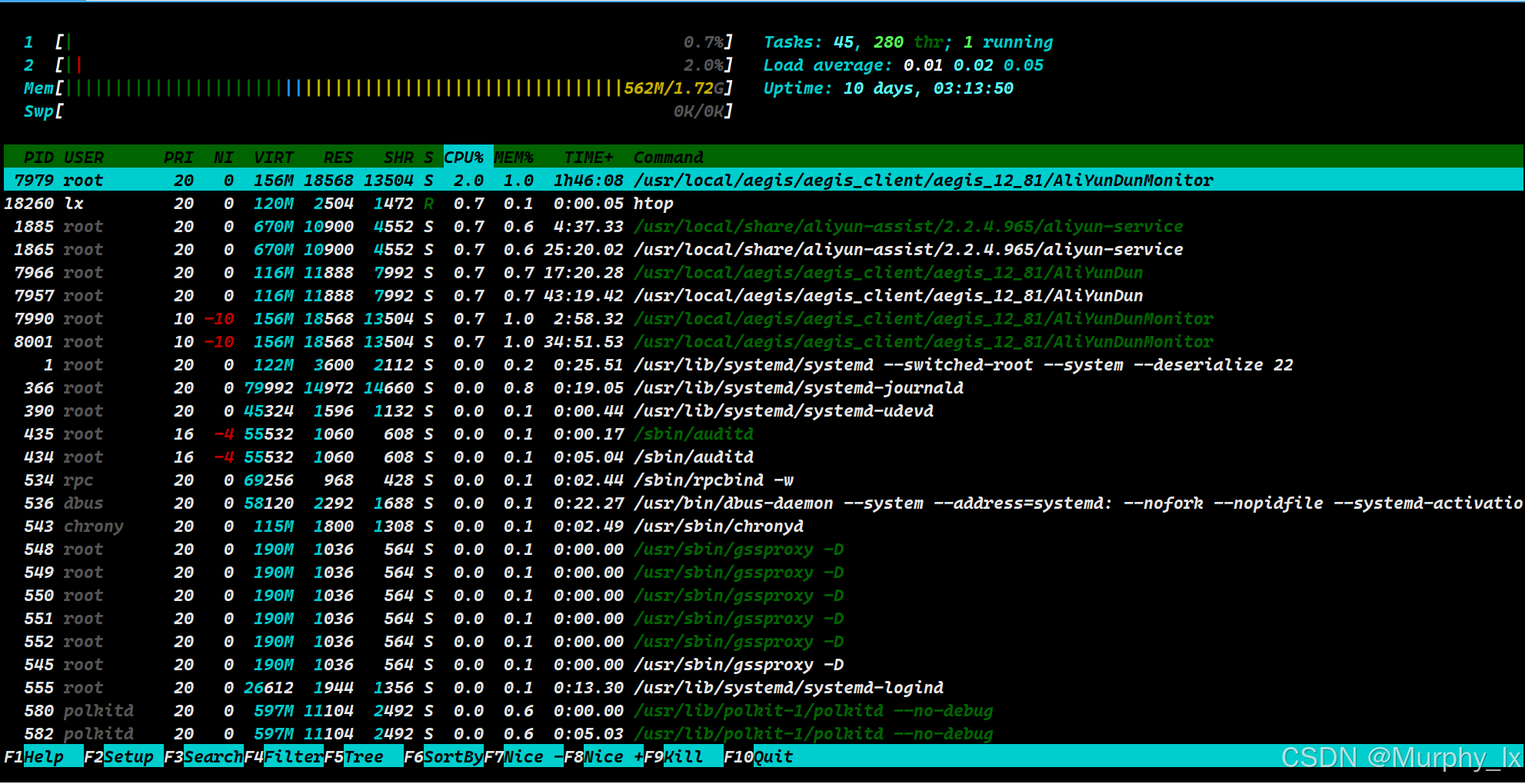Select process row PID 8001
1525x784 pixels.
763,341
